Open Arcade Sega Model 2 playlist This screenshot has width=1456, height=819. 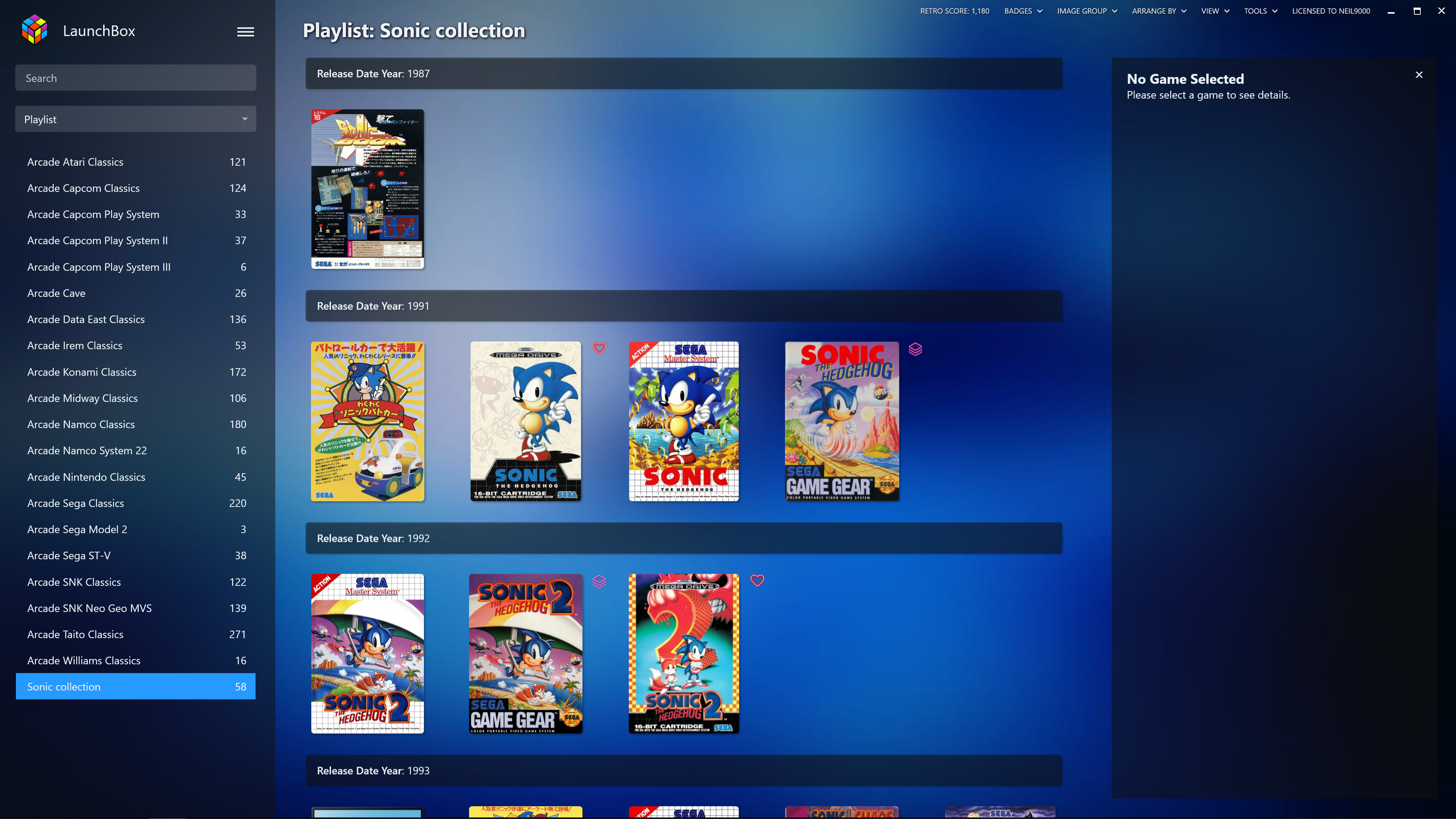point(136,529)
